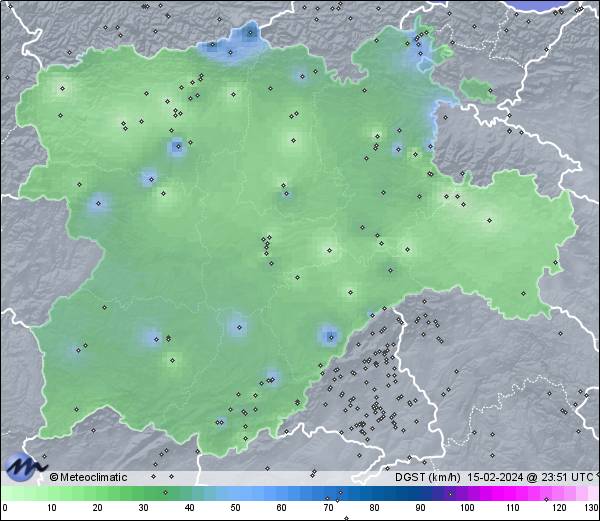Pick the magenta section of the color scale
This screenshot has height=521, width=600.
click(x=509, y=493)
